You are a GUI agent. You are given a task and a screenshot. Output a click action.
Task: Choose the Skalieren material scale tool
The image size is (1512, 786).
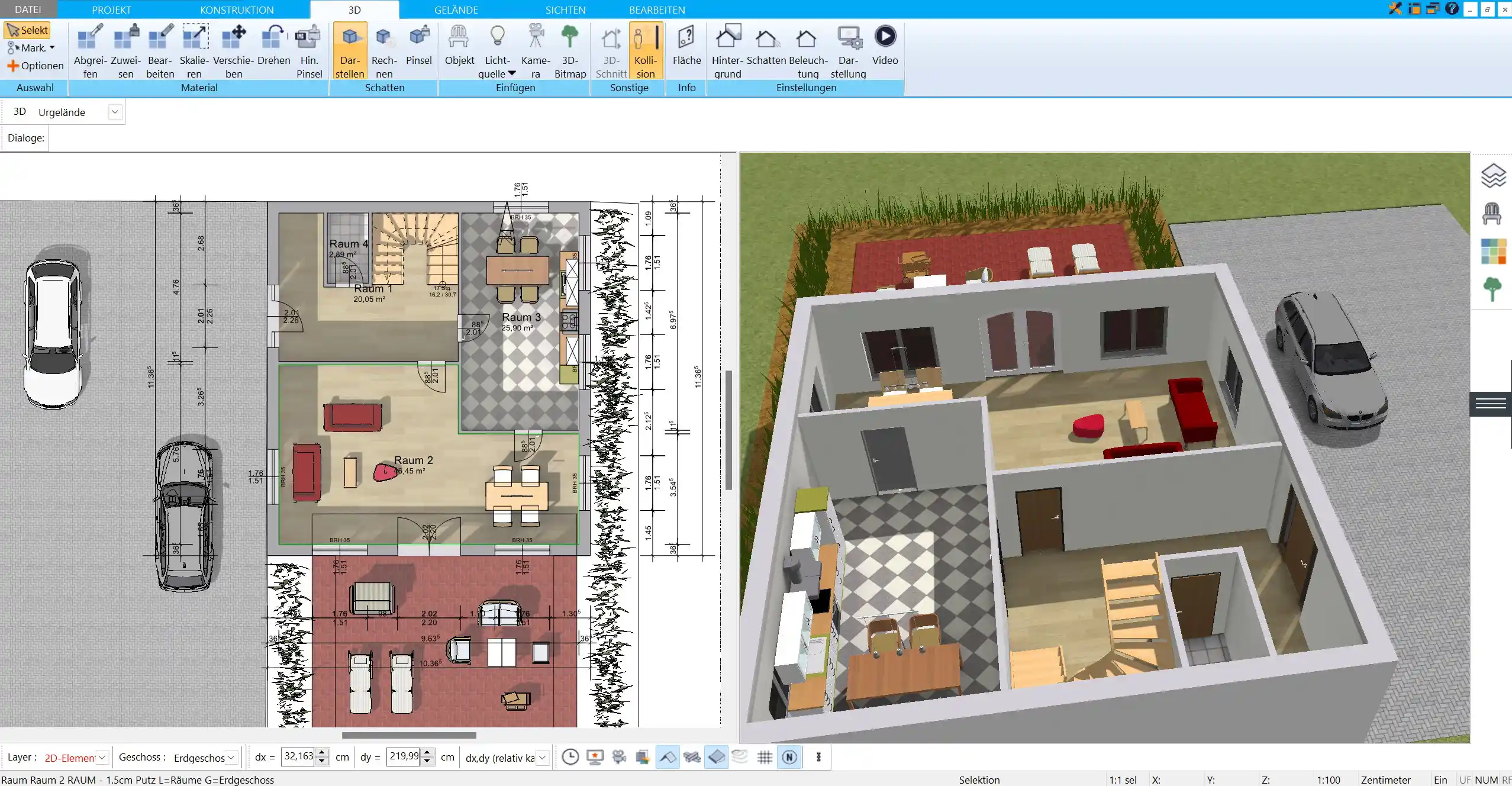click(195, 51)
